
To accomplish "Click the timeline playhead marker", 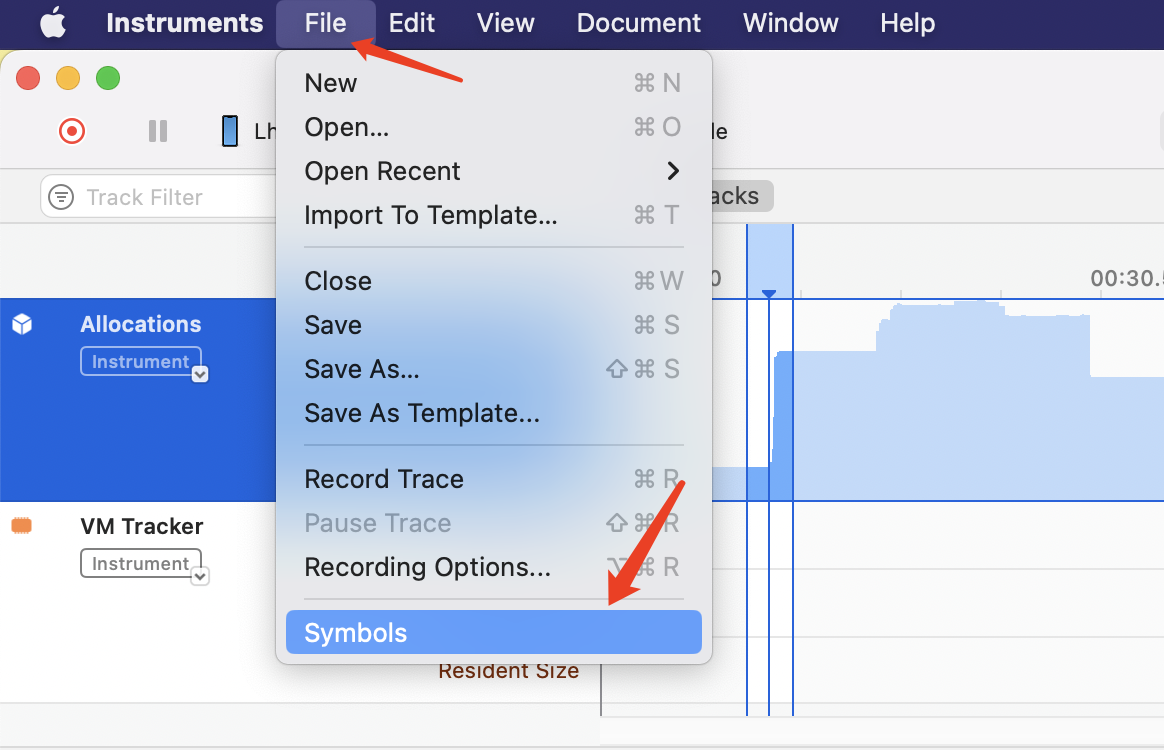I will (769, 293).
